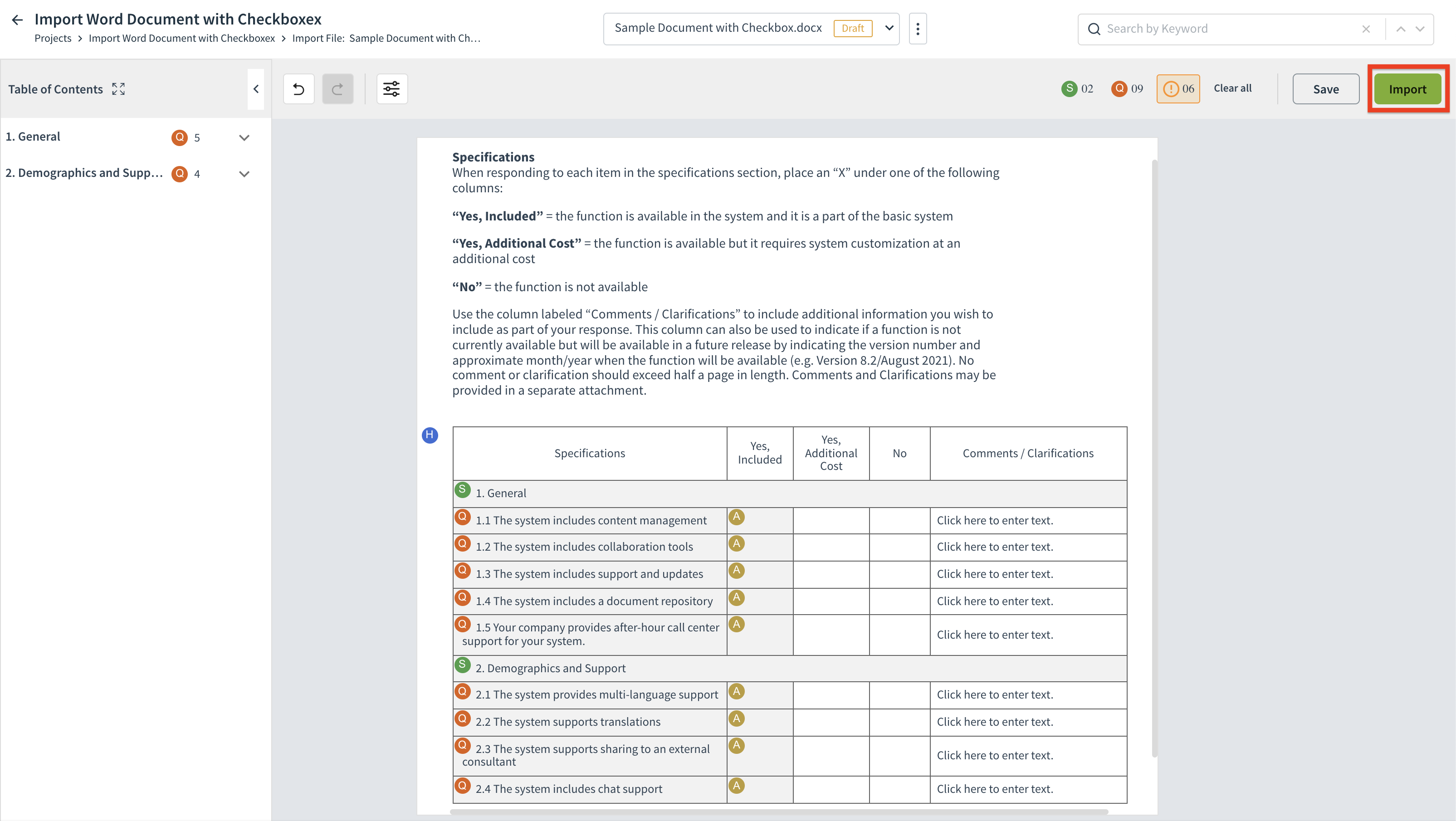Click the green S sections count badge
Image resolution: width=1456 pixels, height=821 pixels.
click(1069, 89)
